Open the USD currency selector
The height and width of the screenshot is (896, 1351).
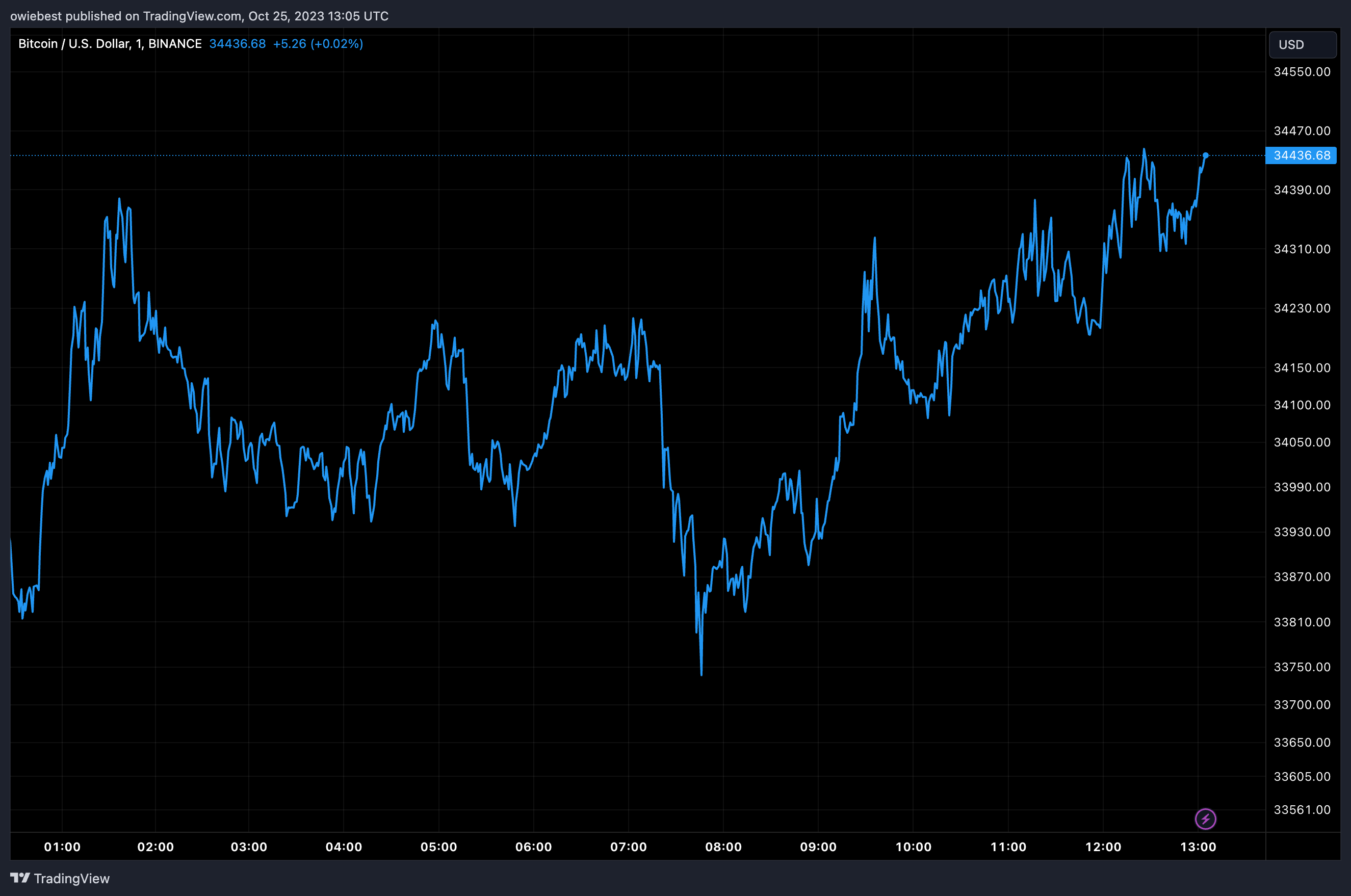(x=1303, y=44)
